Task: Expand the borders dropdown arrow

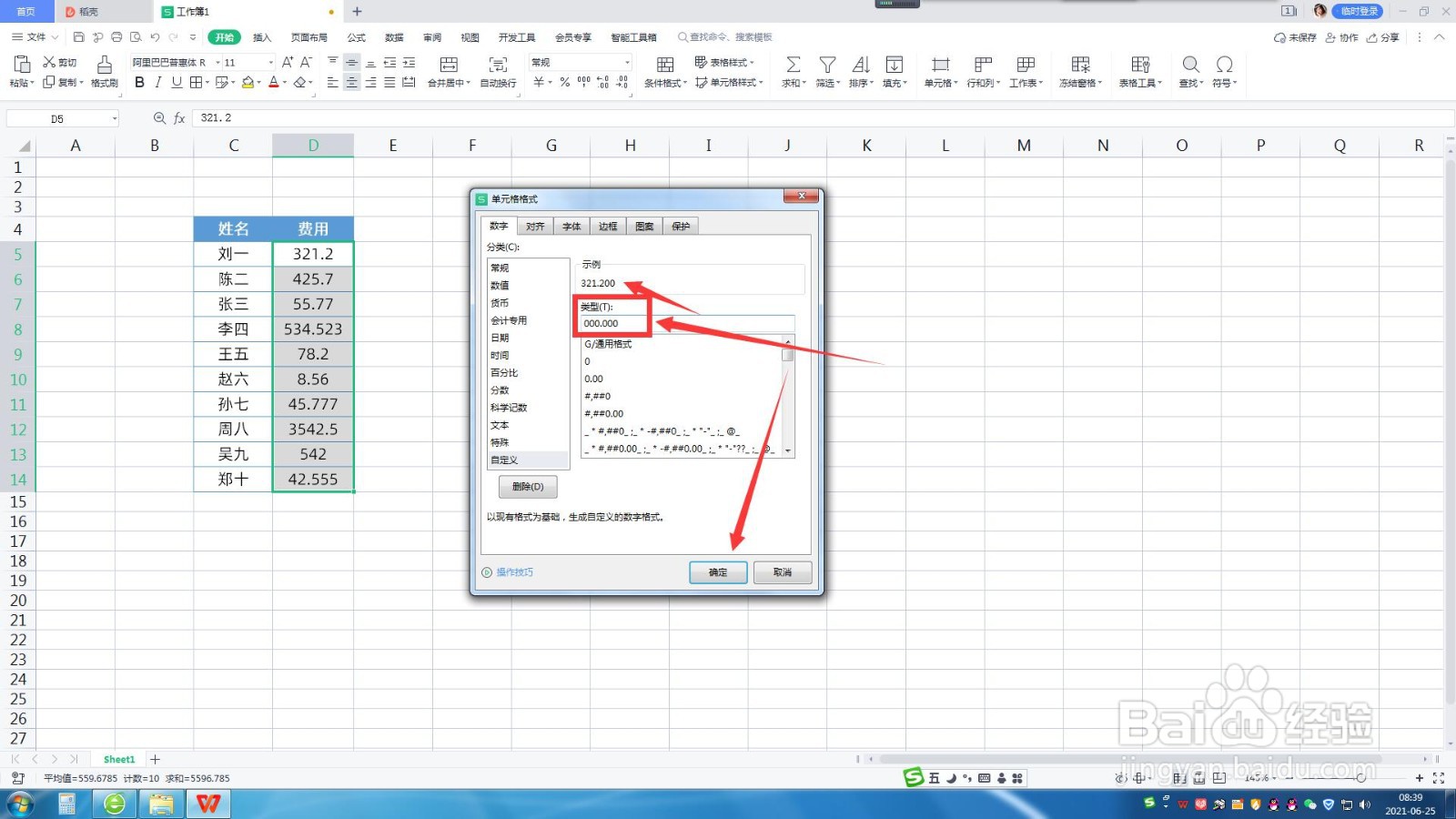Action: (x=207, y=83)
